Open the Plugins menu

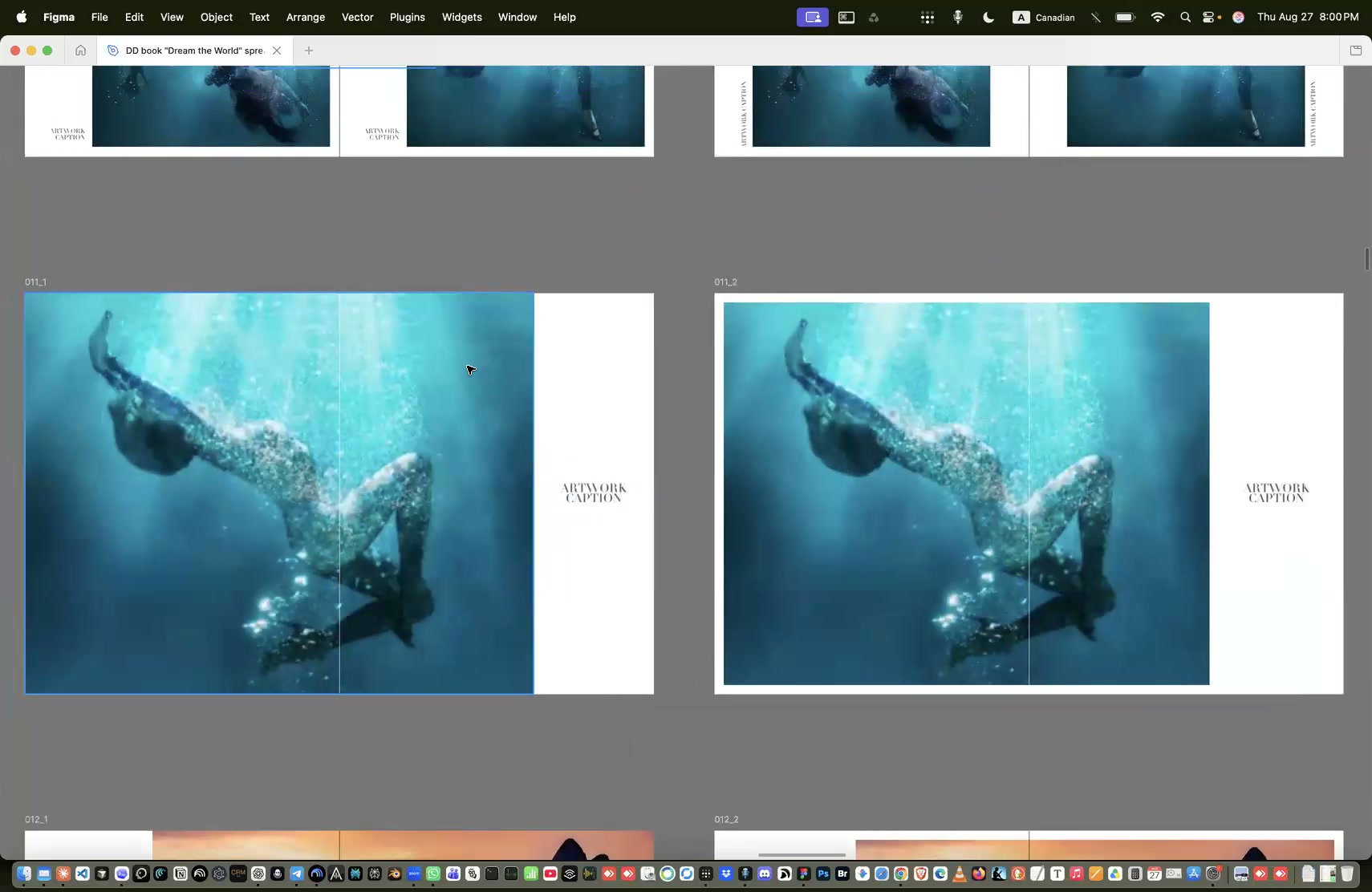click(x=408, y=17)
